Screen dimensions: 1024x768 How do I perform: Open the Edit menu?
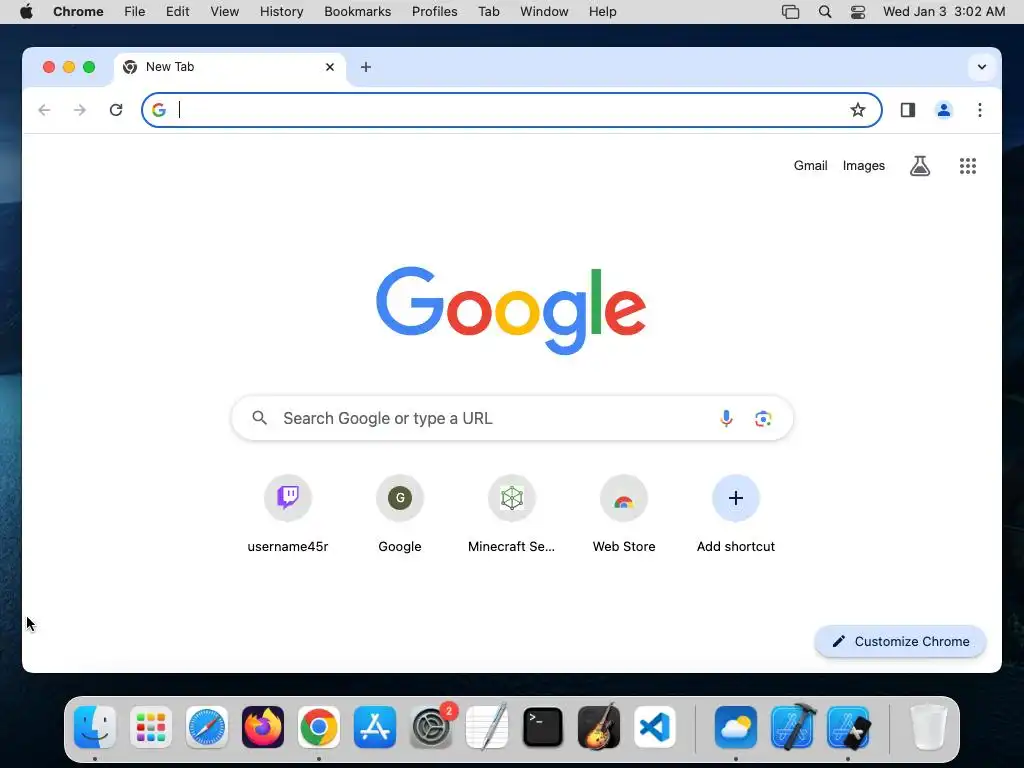coord(178,12)
